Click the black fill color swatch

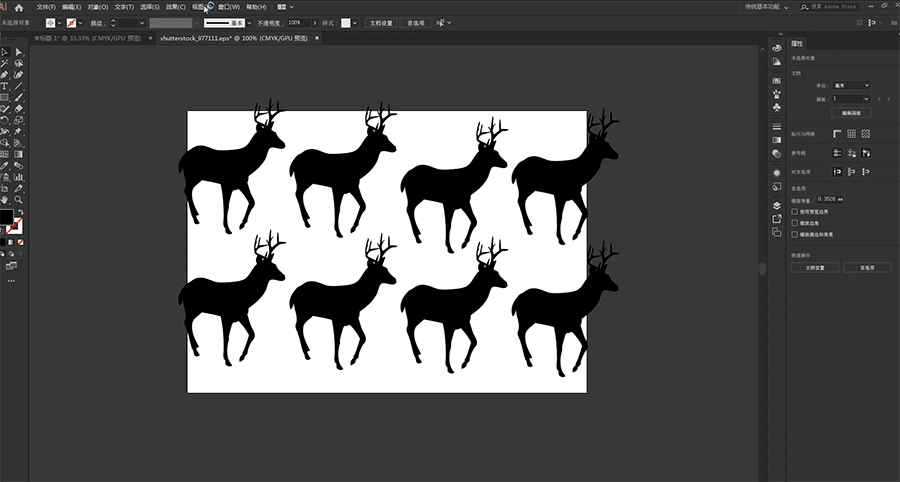coord(7,217)
